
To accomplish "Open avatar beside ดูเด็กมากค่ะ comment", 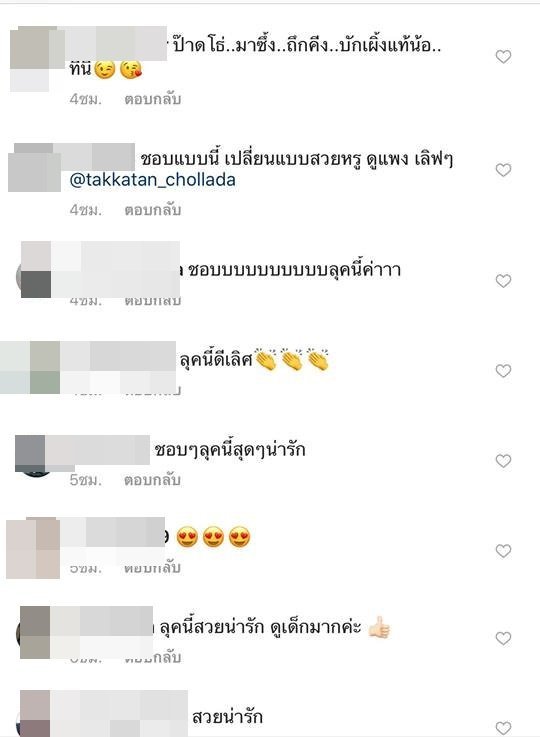I will point(34,633).
